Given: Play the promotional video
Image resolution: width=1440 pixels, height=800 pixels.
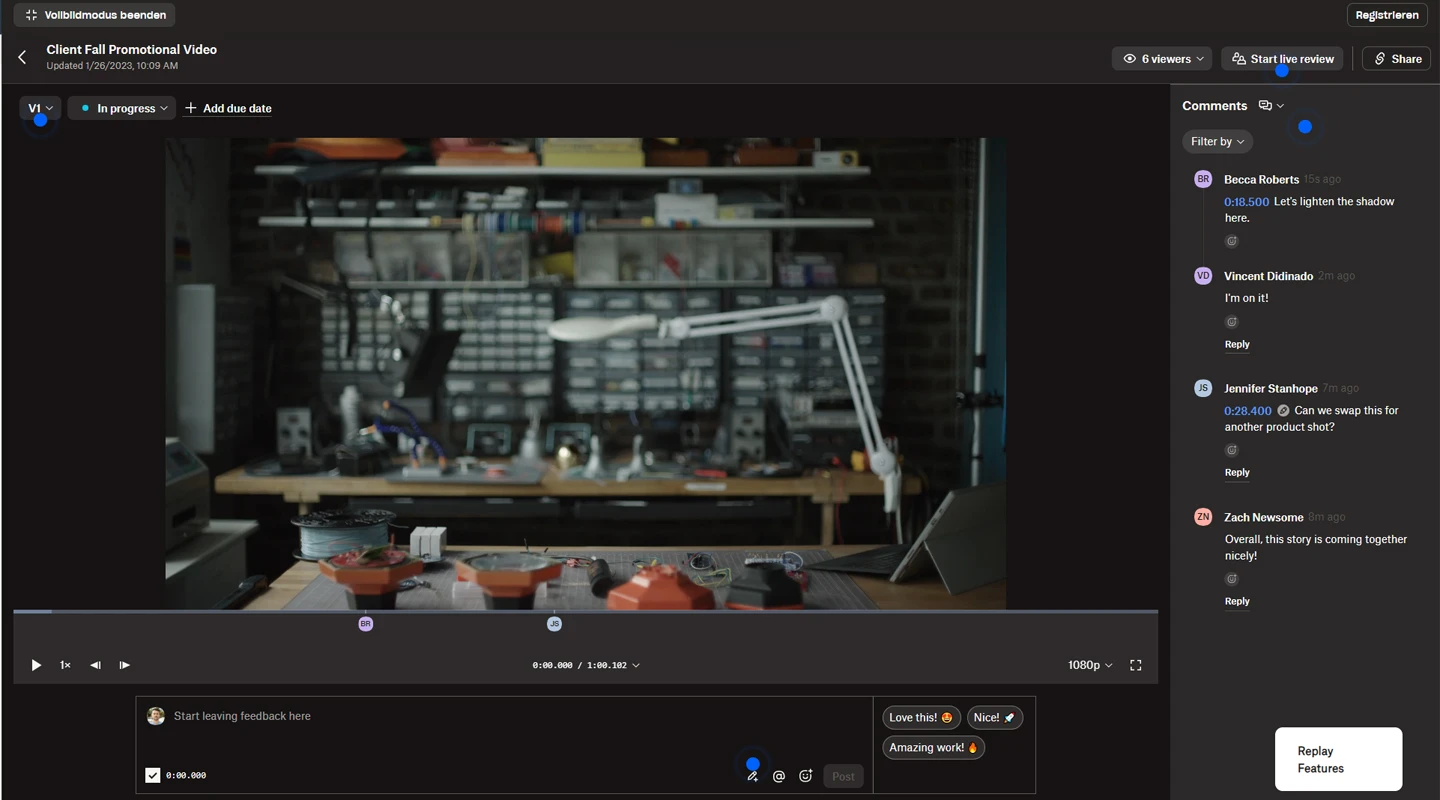Looking at the screenshot, I should tap(36, 665).
